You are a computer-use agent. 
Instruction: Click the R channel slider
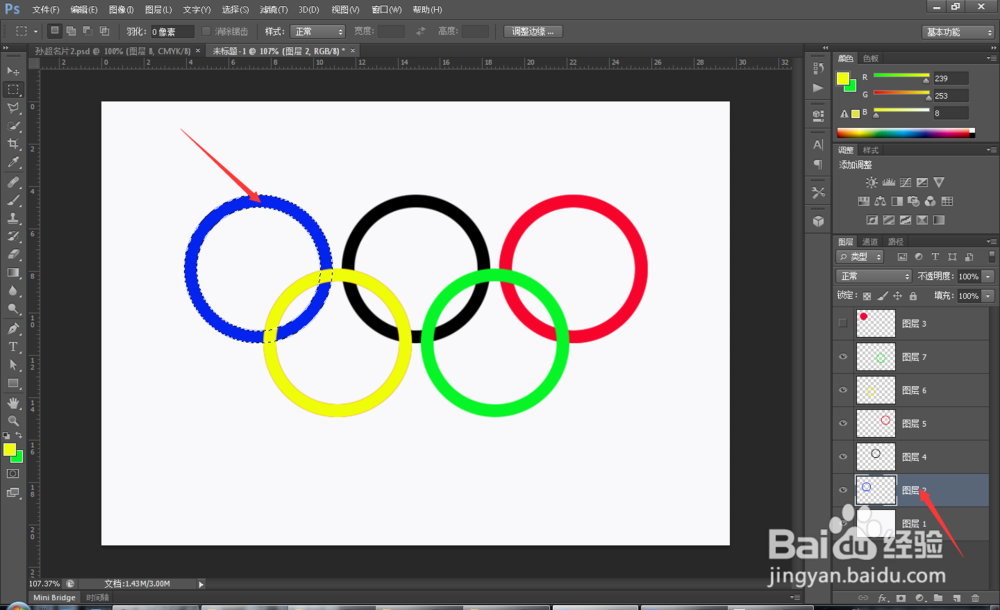click(901, 75)
